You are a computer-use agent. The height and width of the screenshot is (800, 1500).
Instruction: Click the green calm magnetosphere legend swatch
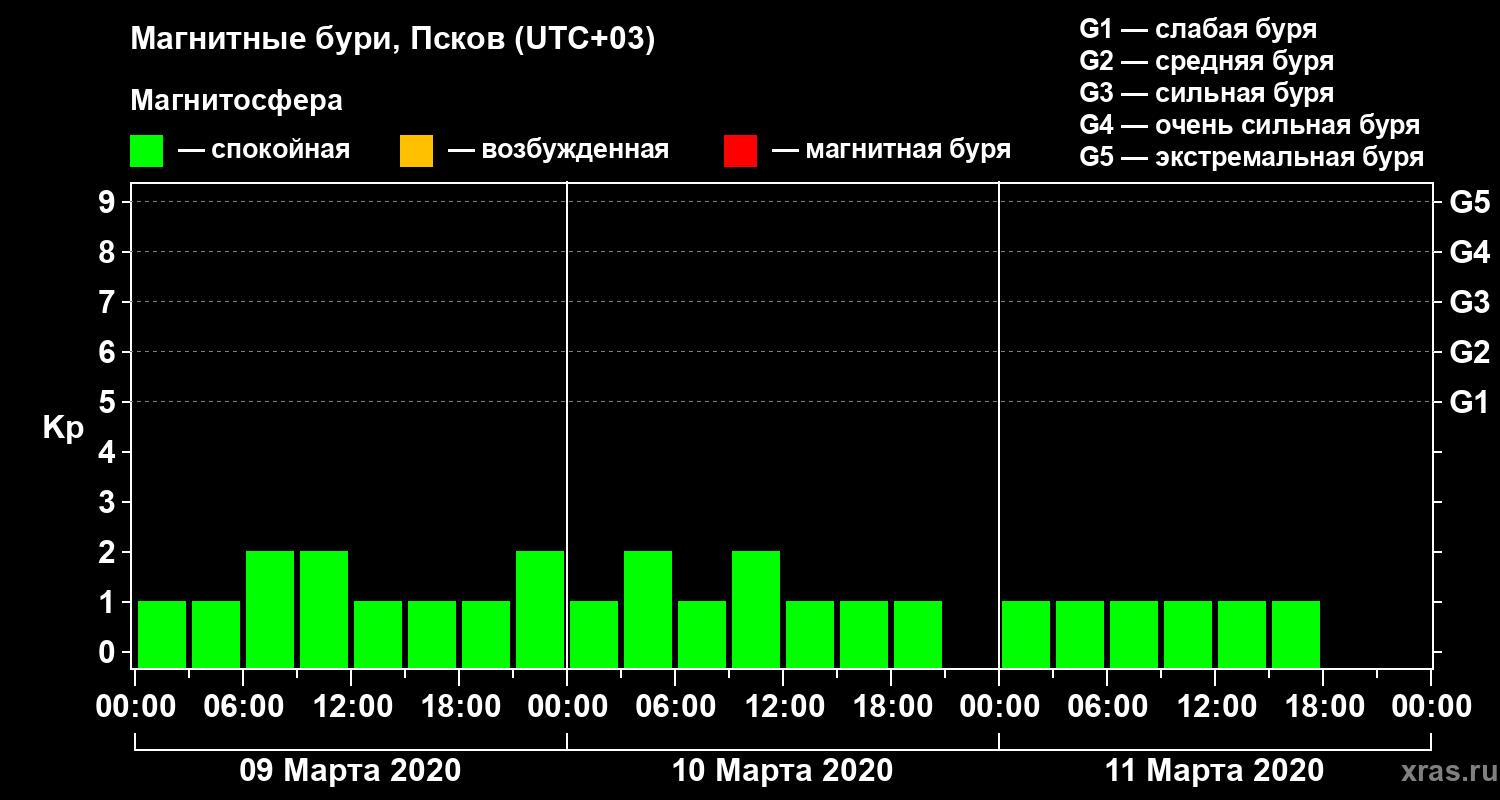pyautogui.click(x=146, y=151)
